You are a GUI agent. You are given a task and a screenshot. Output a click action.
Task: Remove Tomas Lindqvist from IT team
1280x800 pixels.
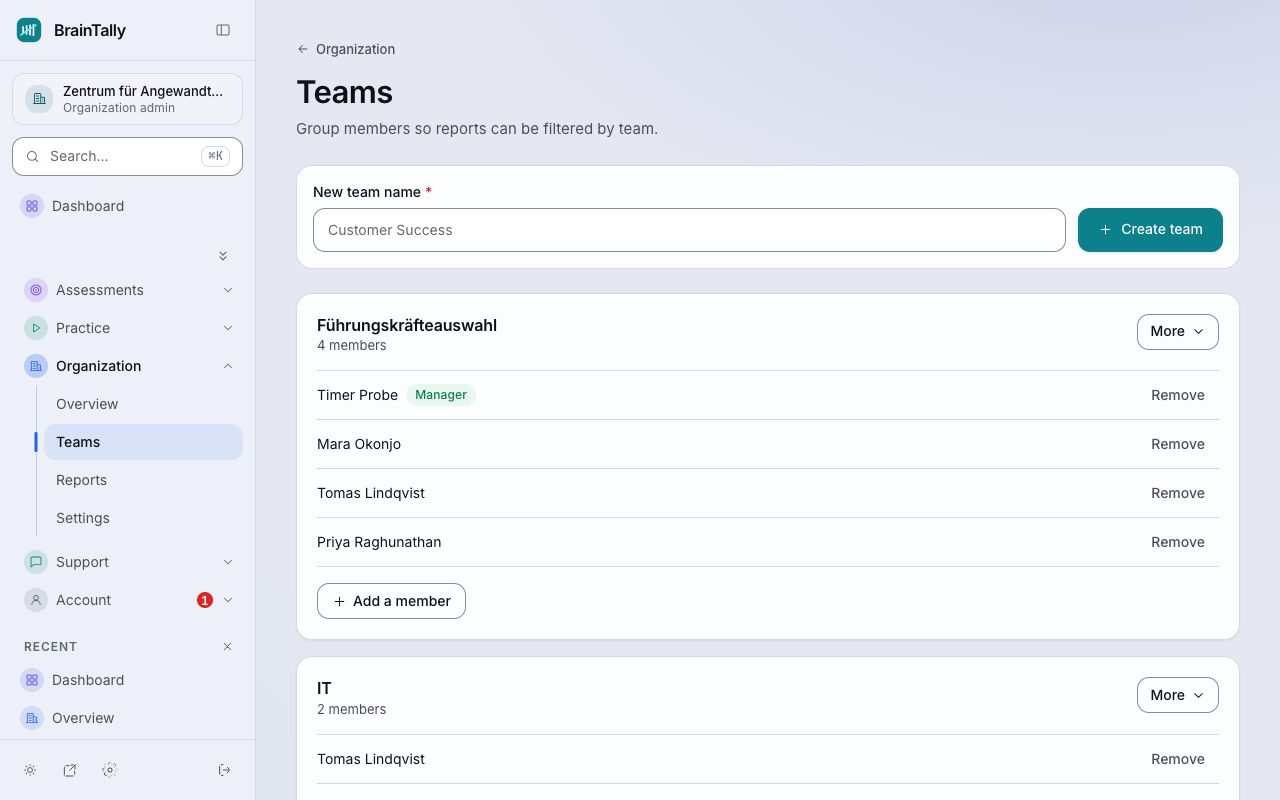pyautogui.click(x=1178, y=759)
